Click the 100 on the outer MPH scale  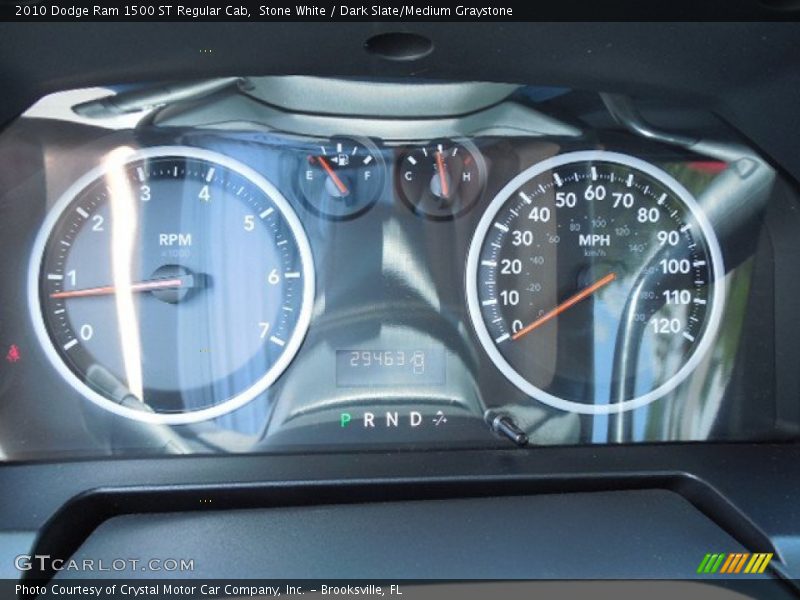675,266
